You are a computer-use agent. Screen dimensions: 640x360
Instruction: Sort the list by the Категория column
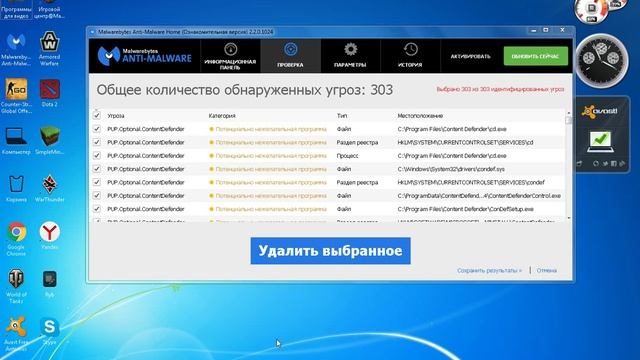coord(222,116)
